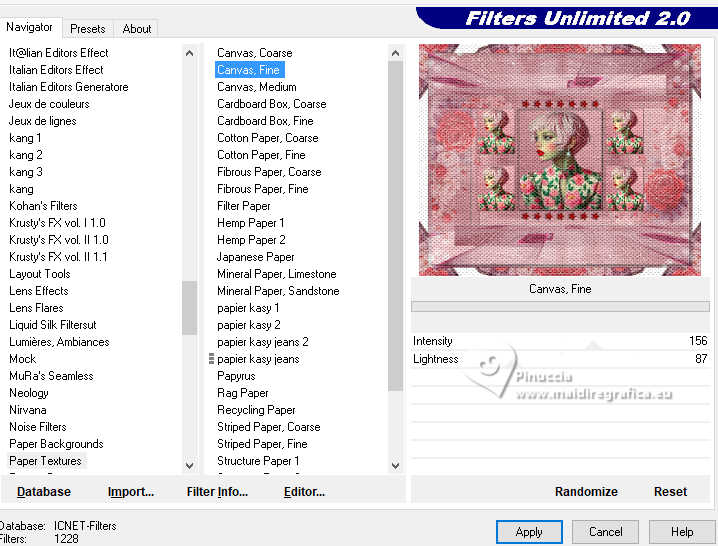Click the marker icon beside papier kasy jeans
The image size is (718, 546).
211,359
